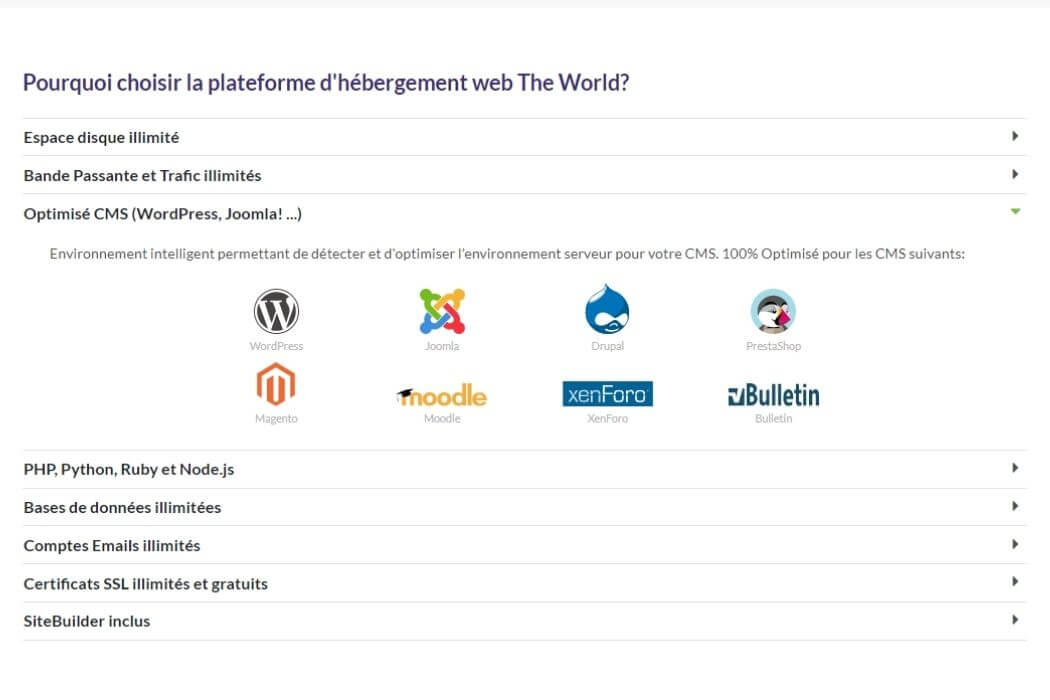Viewport: 1050px width, 700px height.
Task: Click the xenForo logo
Action: (x=607, y=394)
